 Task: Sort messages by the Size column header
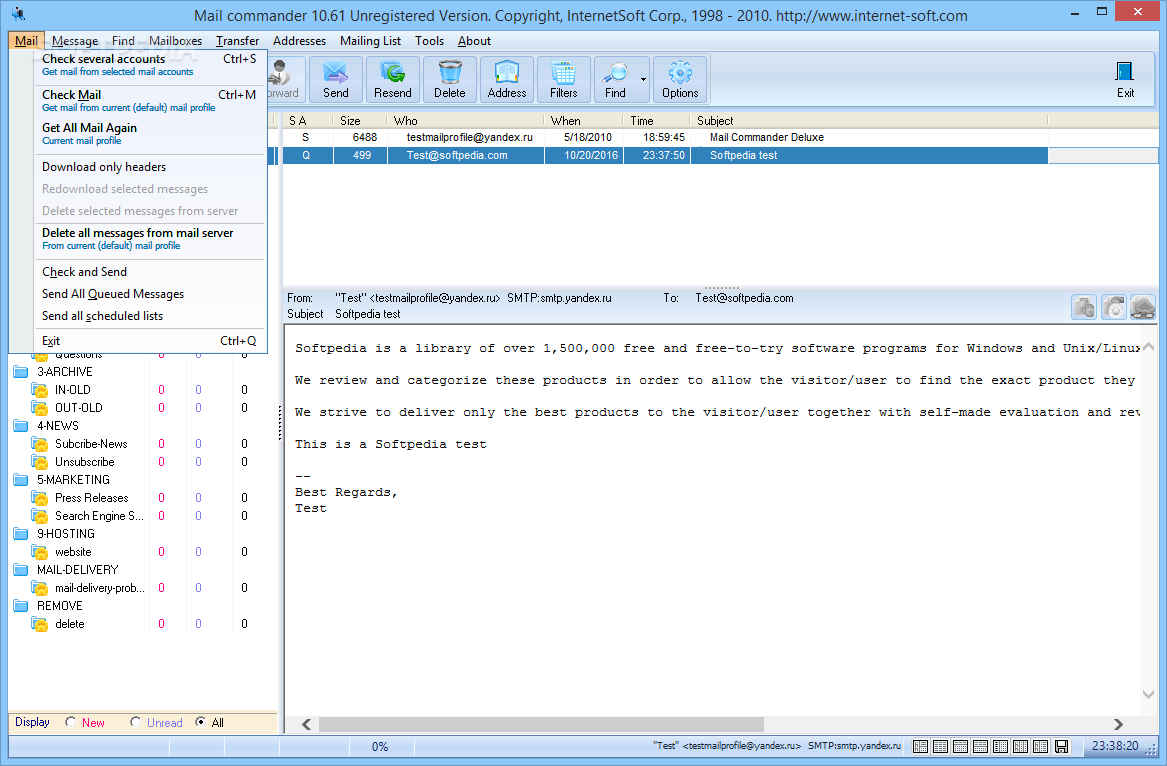tap(360, 121)
